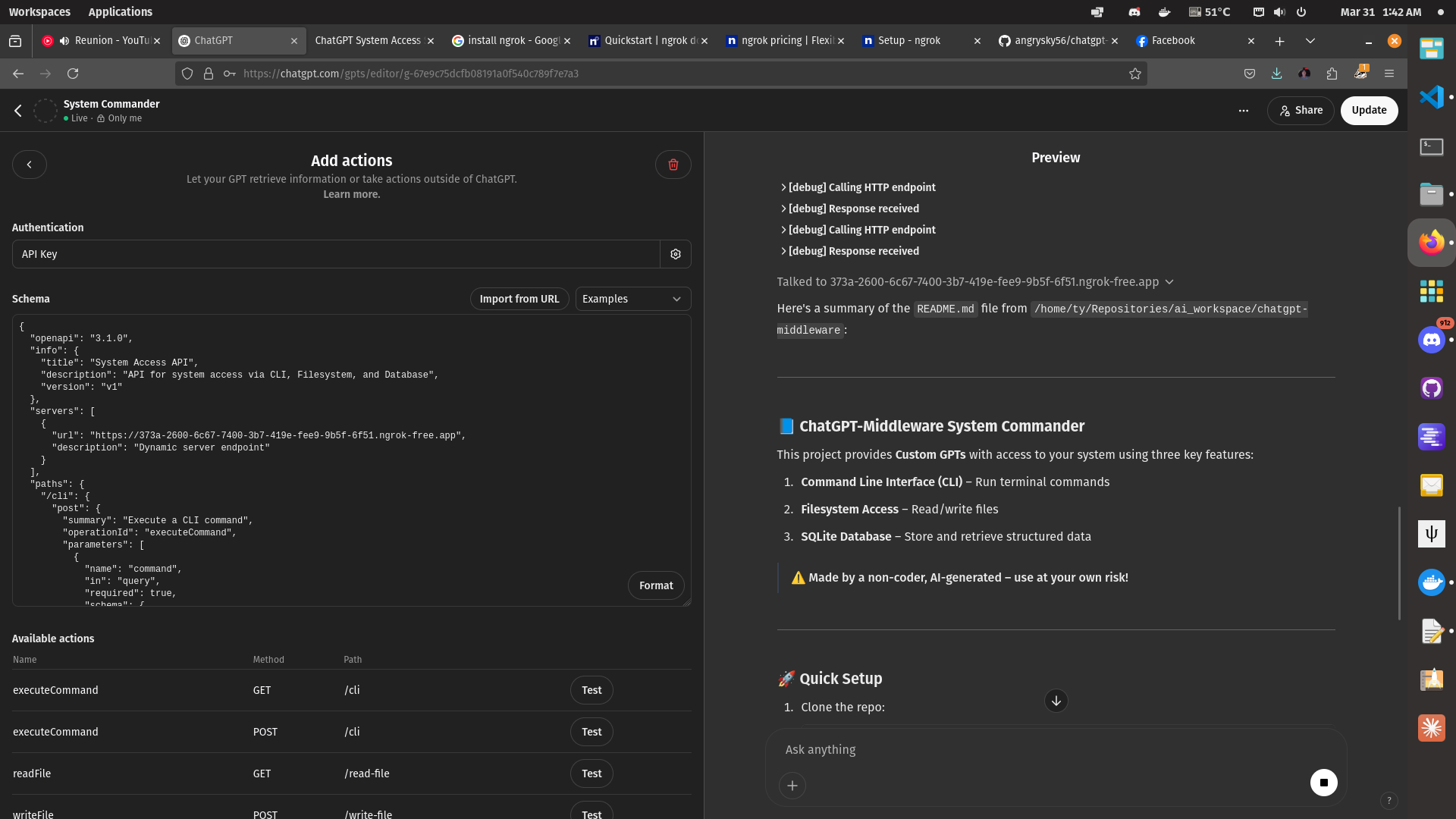This screenshot has width=1456, height=819.
Task: Focus the Ask anything message field
Action: pyautogui.click(x=1056, y=749)
